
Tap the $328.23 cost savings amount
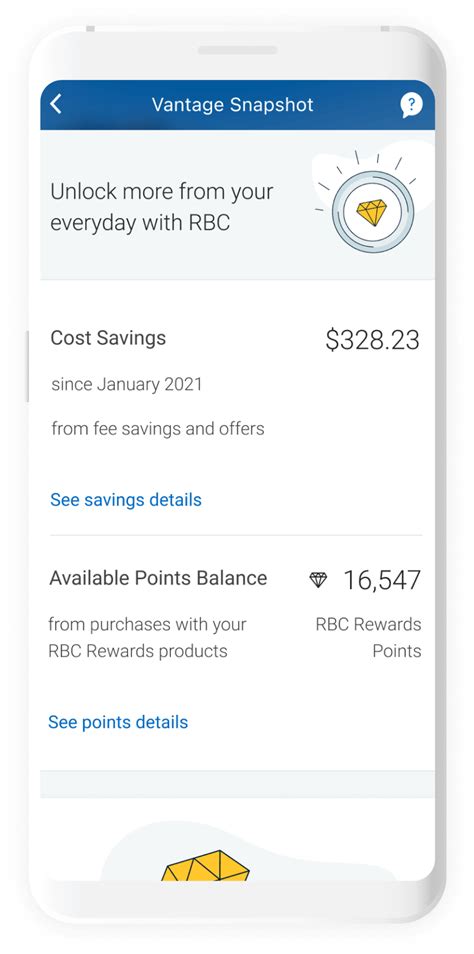click(x=372, y=340)
